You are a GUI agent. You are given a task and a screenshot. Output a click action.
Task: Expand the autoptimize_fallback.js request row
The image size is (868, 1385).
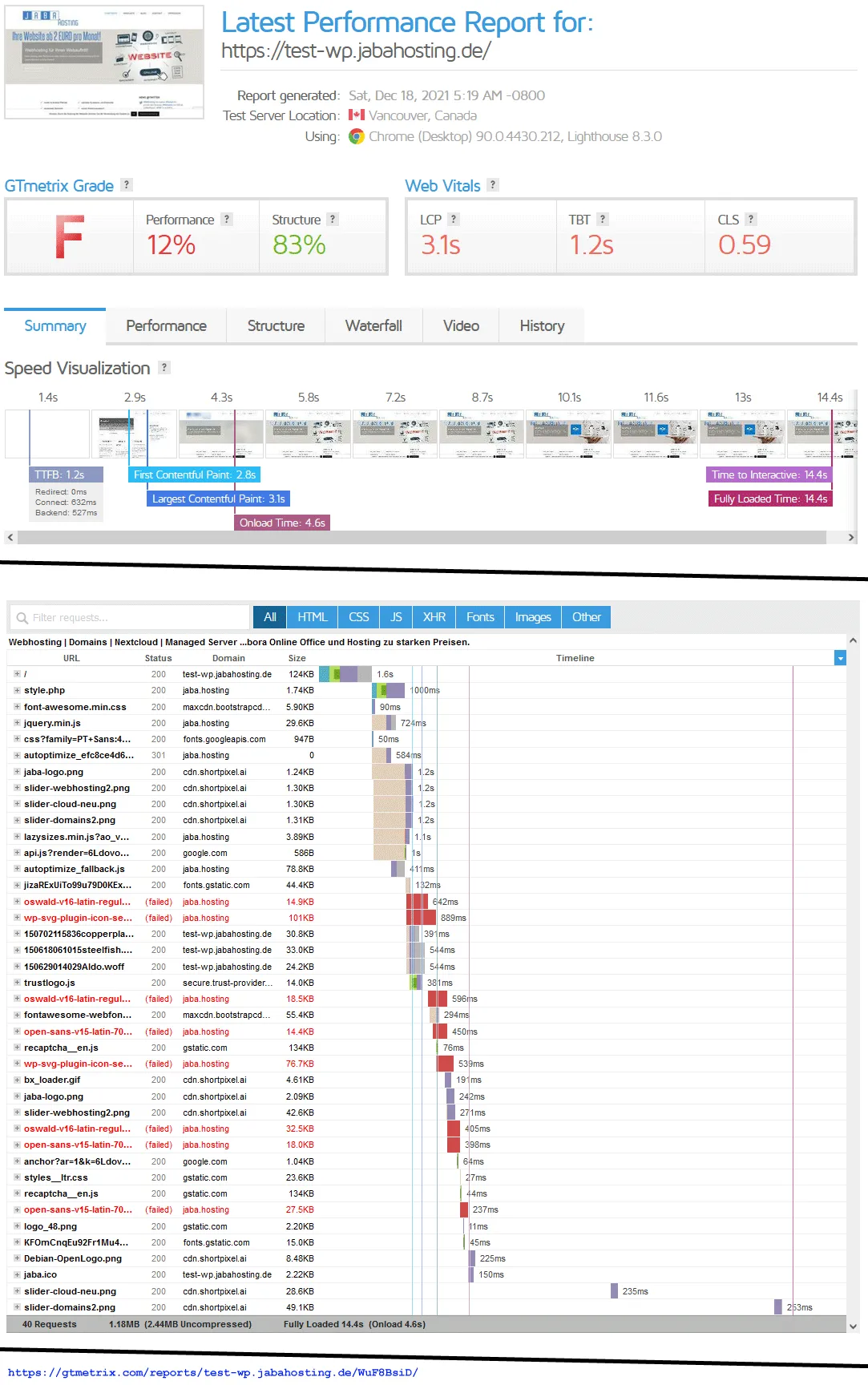click(x=17, y=869)
